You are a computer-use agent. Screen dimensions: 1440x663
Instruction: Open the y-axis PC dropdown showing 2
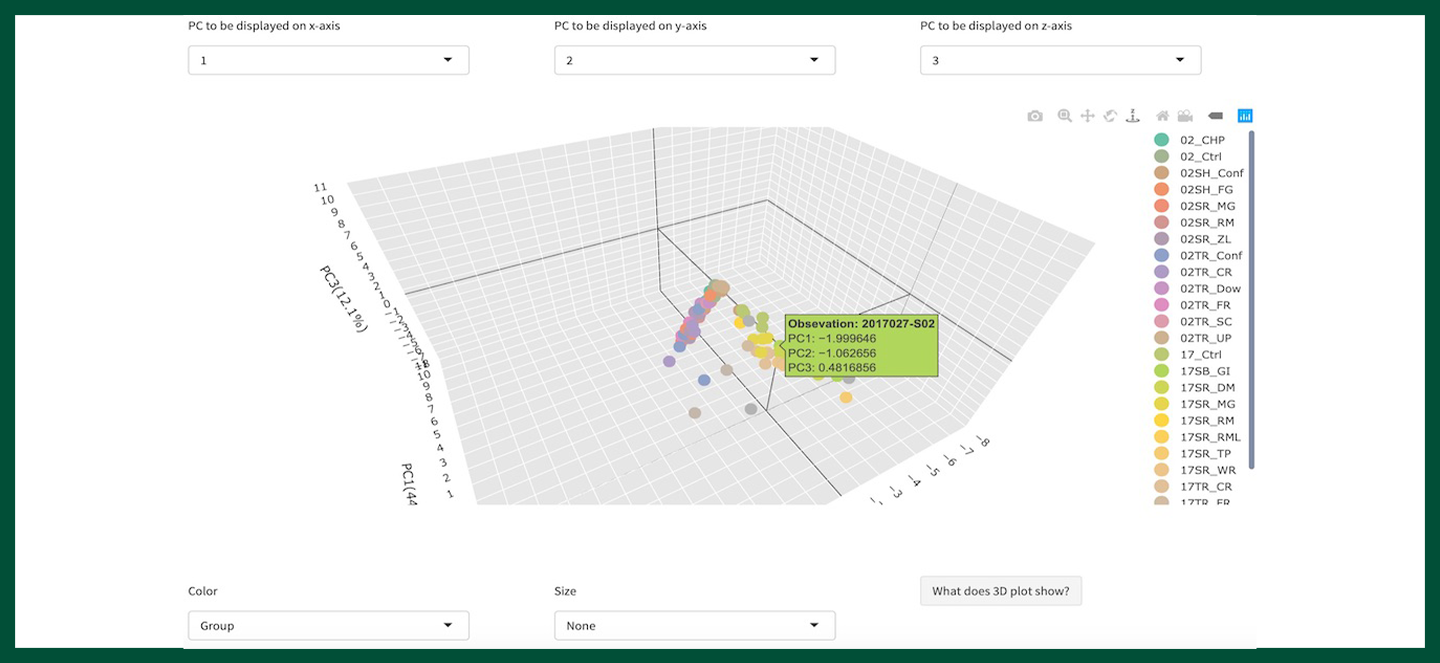[694, 60]
